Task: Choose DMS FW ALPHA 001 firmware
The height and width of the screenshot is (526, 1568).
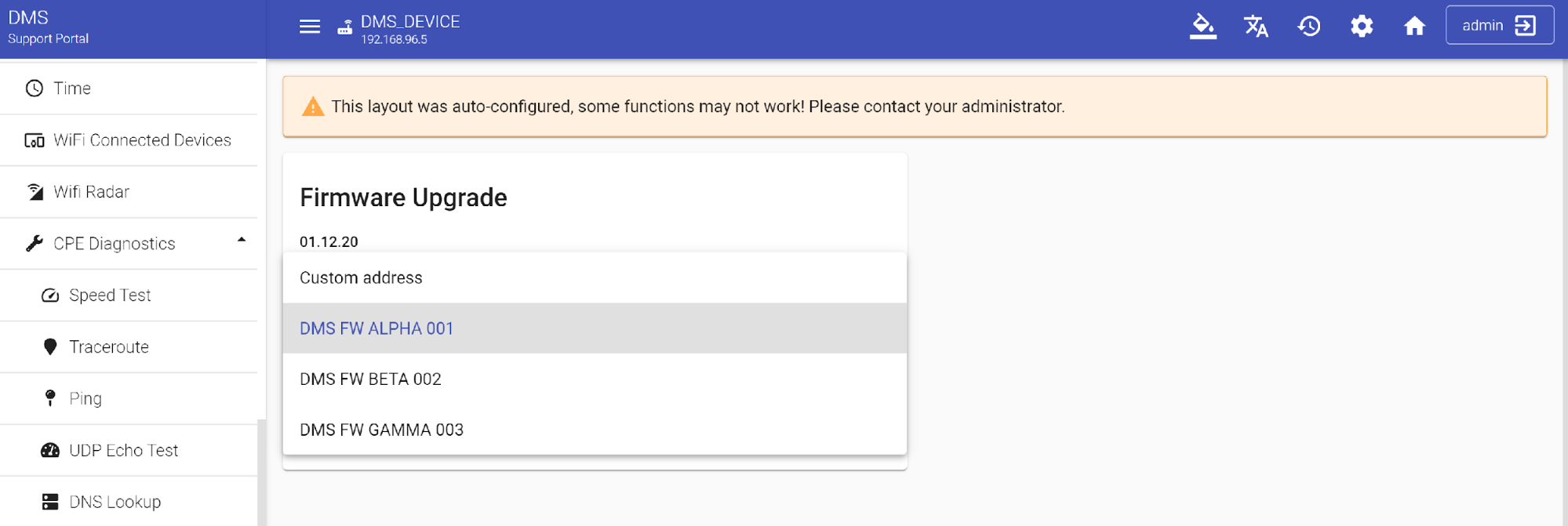Action: [377, 328]
